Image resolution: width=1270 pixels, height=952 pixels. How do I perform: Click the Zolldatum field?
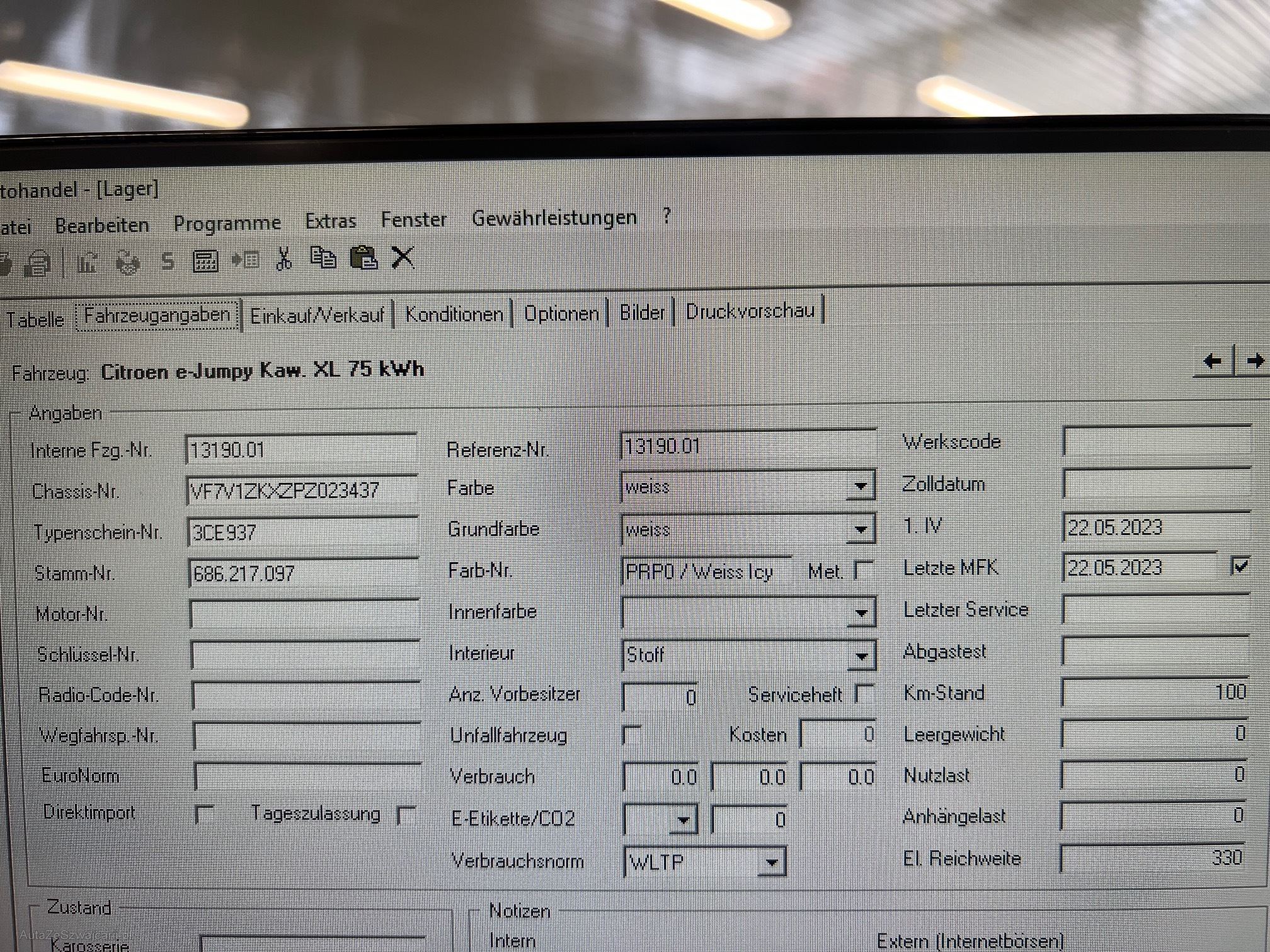click(x=1157, y=484)
